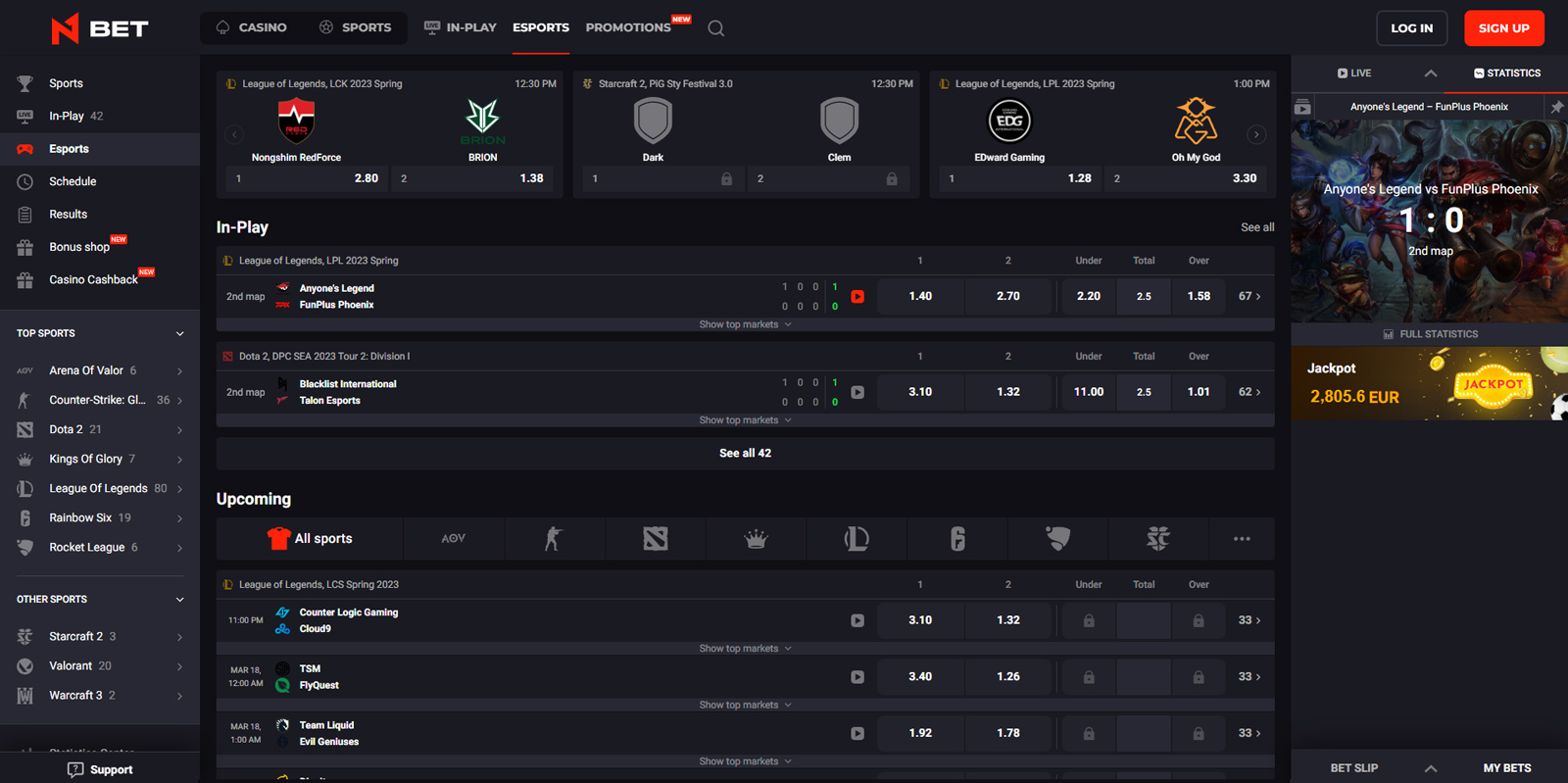
Task: Select Evil Geniuses odds 1.78
Action: 1008,733
